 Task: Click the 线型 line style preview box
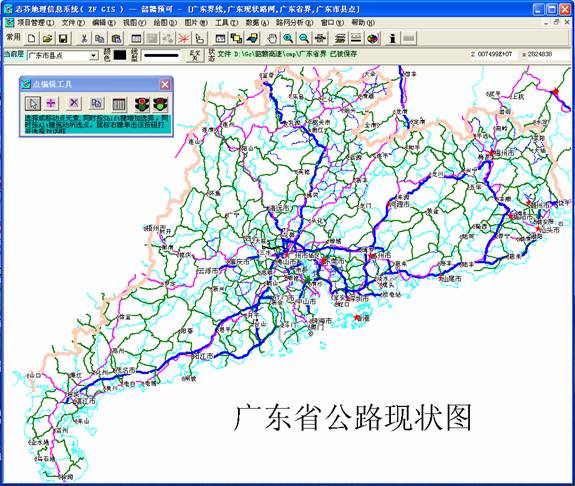(x=161, y=55)
